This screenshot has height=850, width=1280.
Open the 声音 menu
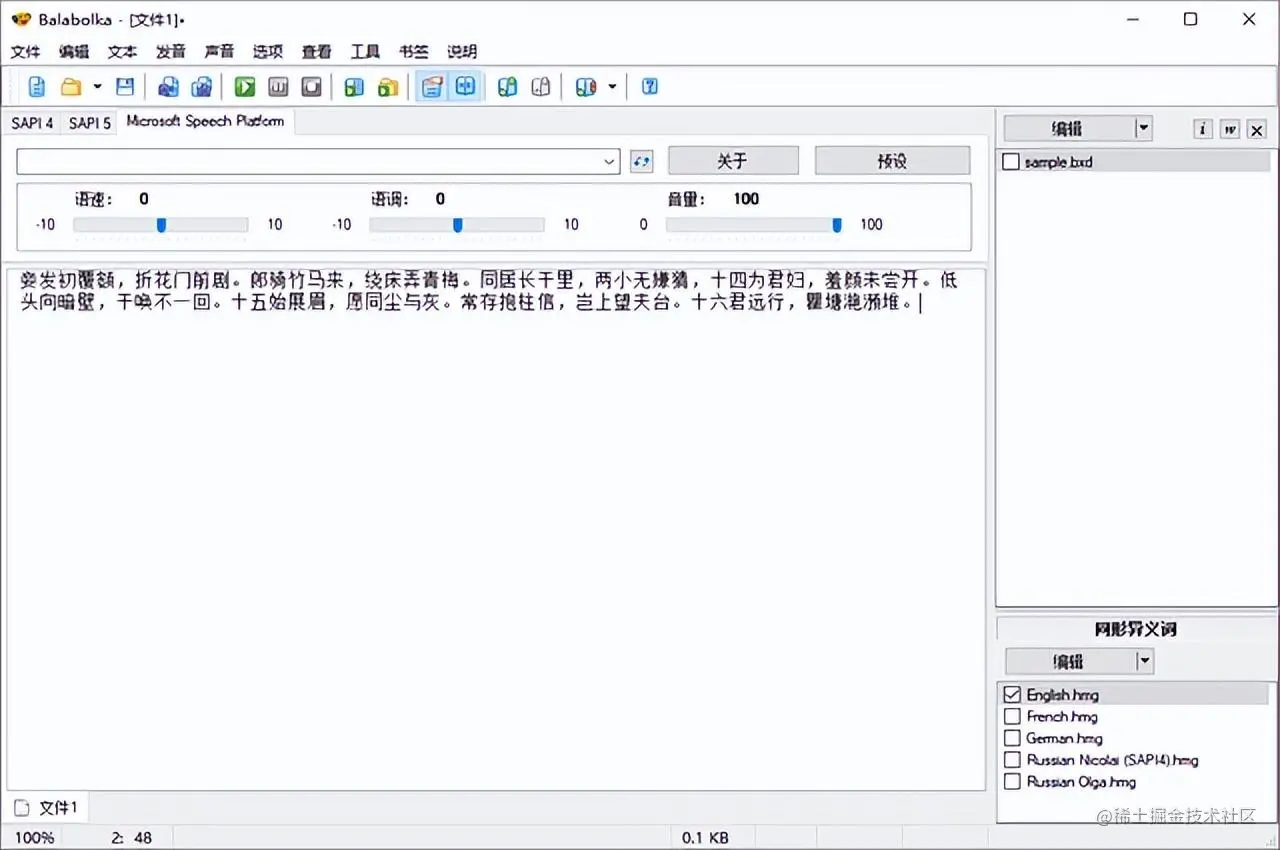click(219, 51)
